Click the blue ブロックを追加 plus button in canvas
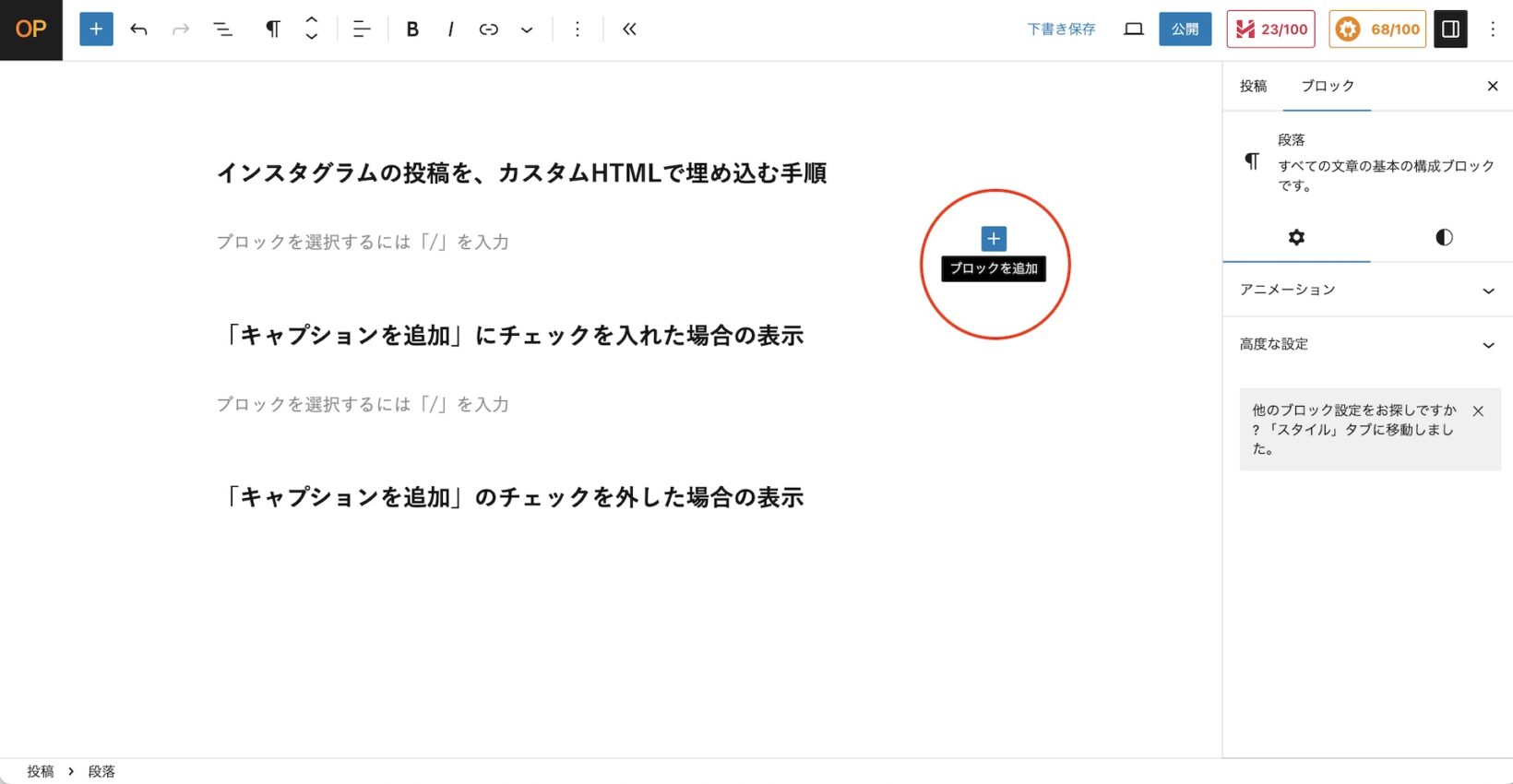The width and height of the screenshot is (1513, 784). pyautogui.click(x=994, y=239)
